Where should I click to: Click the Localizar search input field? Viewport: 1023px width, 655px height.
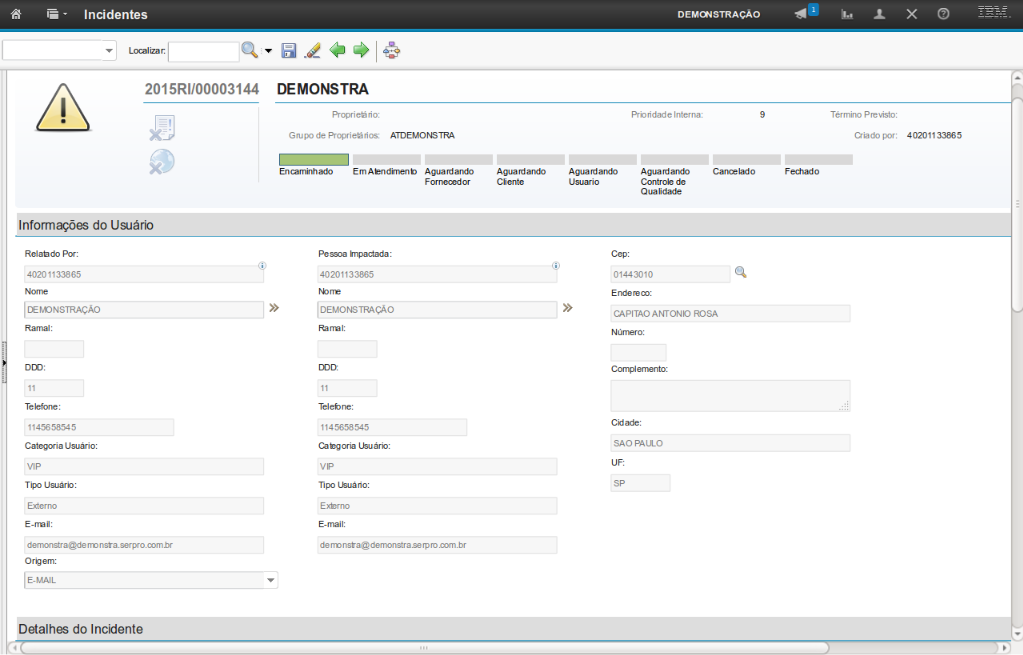(x=203, y=51)
